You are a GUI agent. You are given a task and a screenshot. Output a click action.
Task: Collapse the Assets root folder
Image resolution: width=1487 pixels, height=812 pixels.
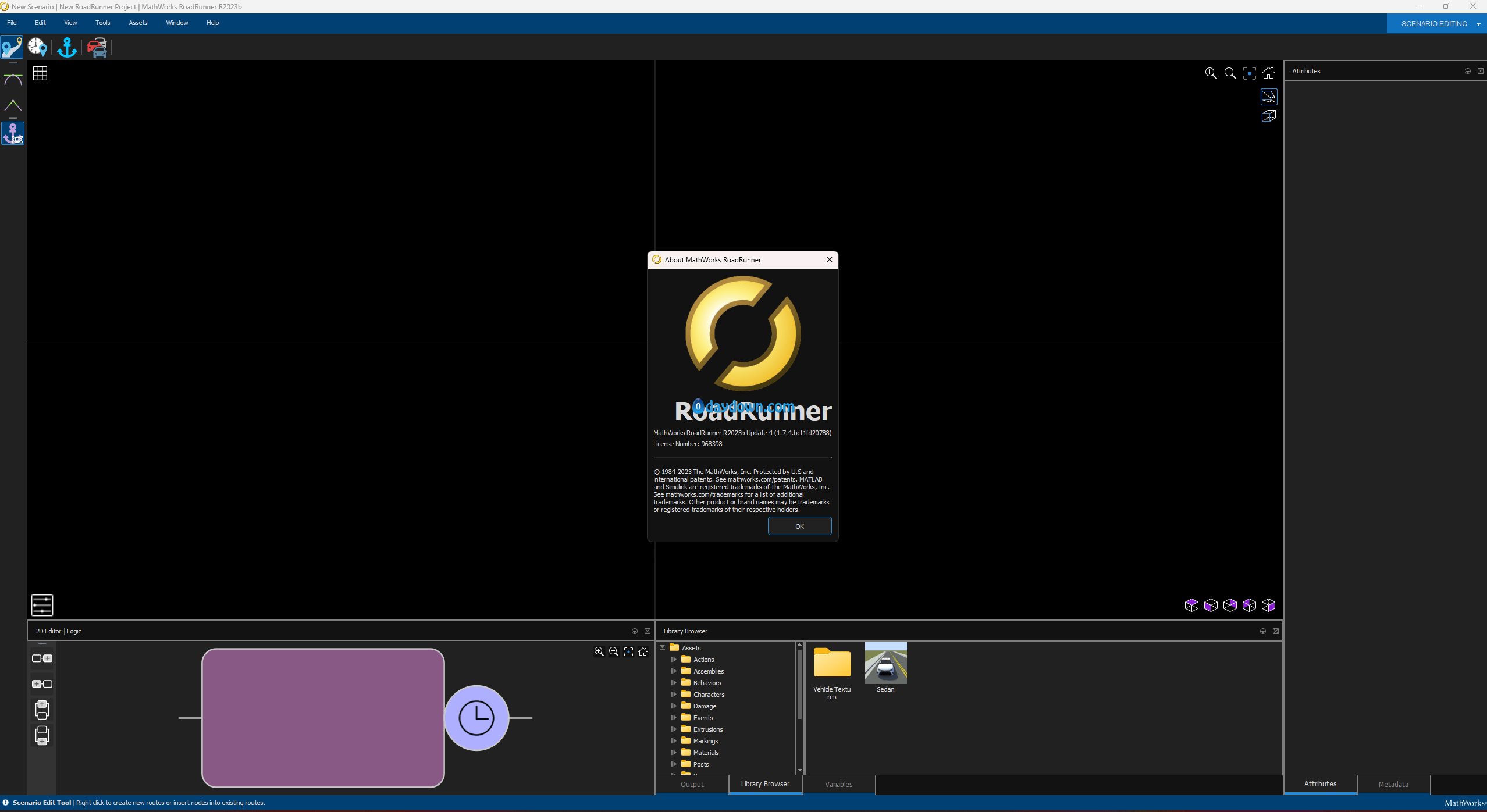pos(662,647)
